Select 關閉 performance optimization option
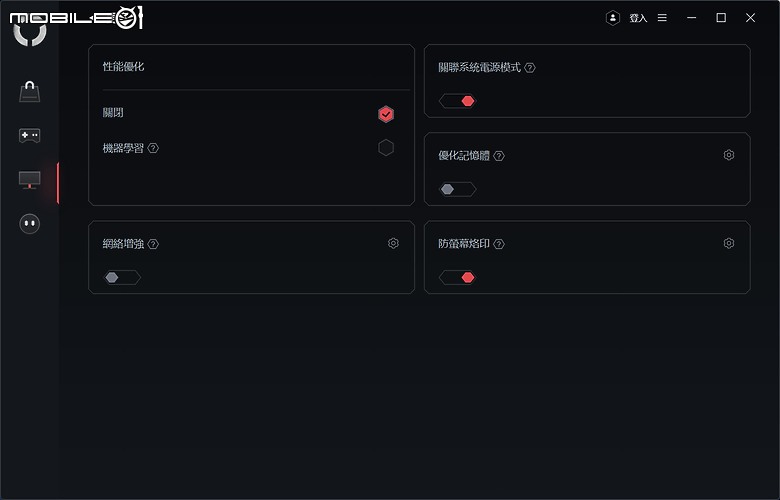Viewport: 780px width, 500px height. tap(386, 114)
